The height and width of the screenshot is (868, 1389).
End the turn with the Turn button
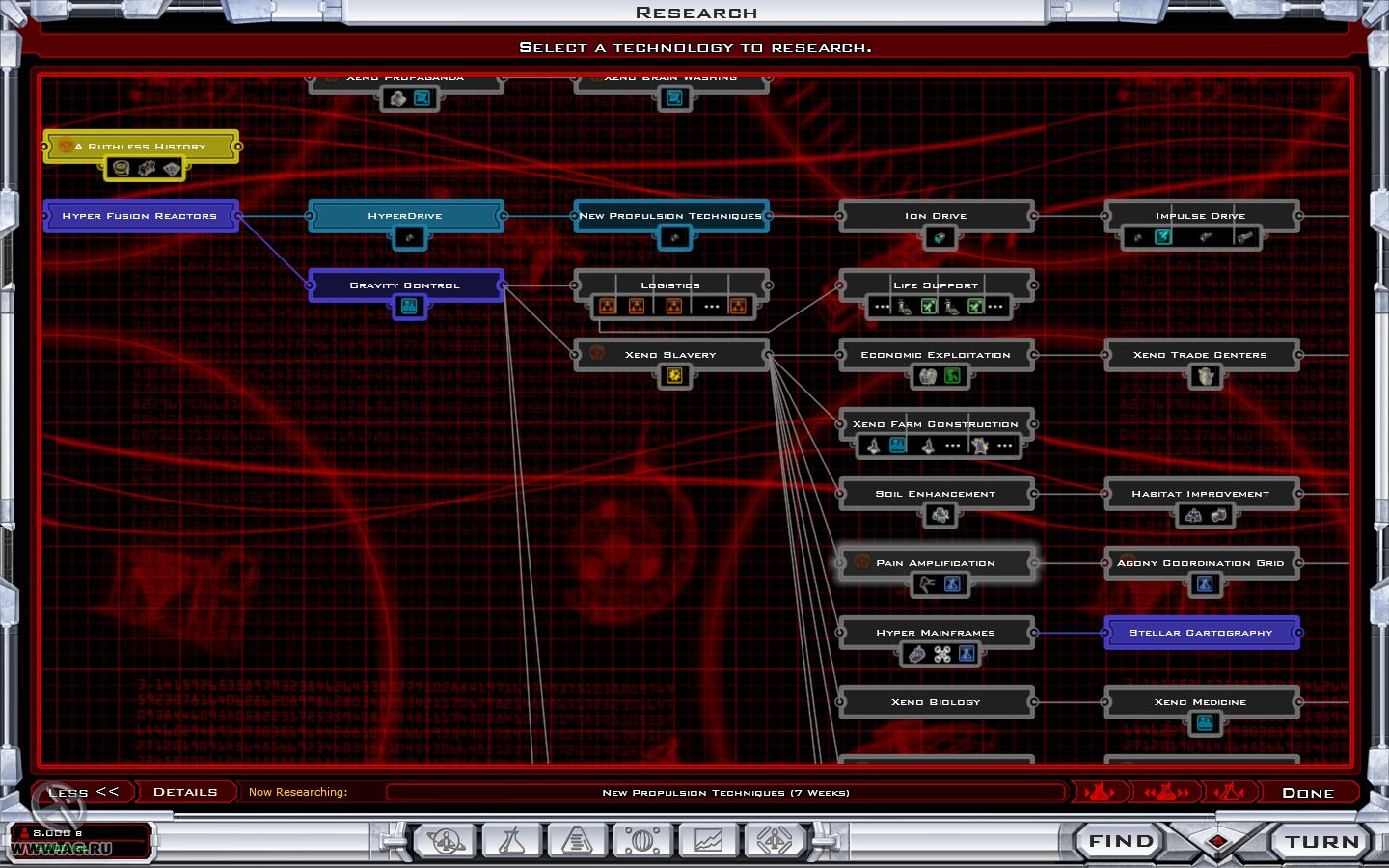point(1321,841)
